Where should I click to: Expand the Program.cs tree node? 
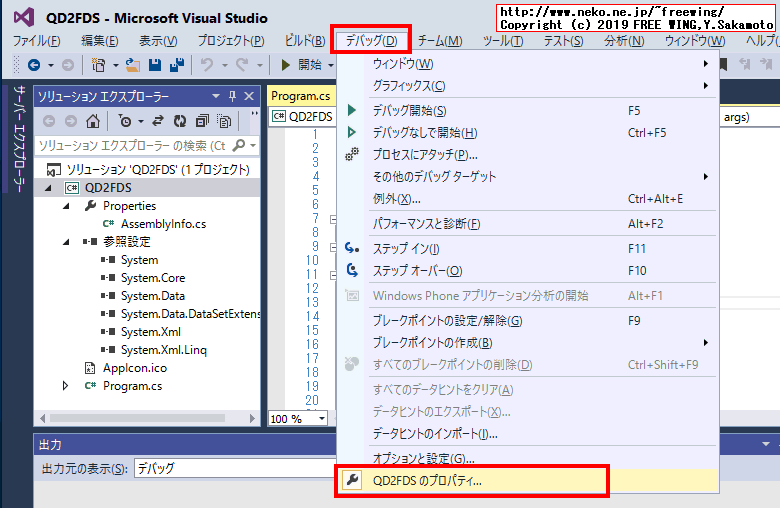67,386
